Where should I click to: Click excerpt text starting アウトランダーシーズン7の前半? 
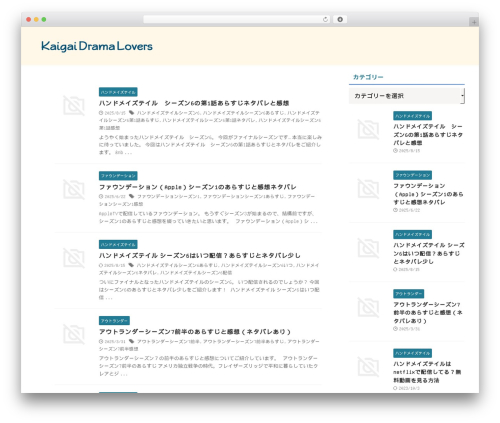click(x=209, y=366)
